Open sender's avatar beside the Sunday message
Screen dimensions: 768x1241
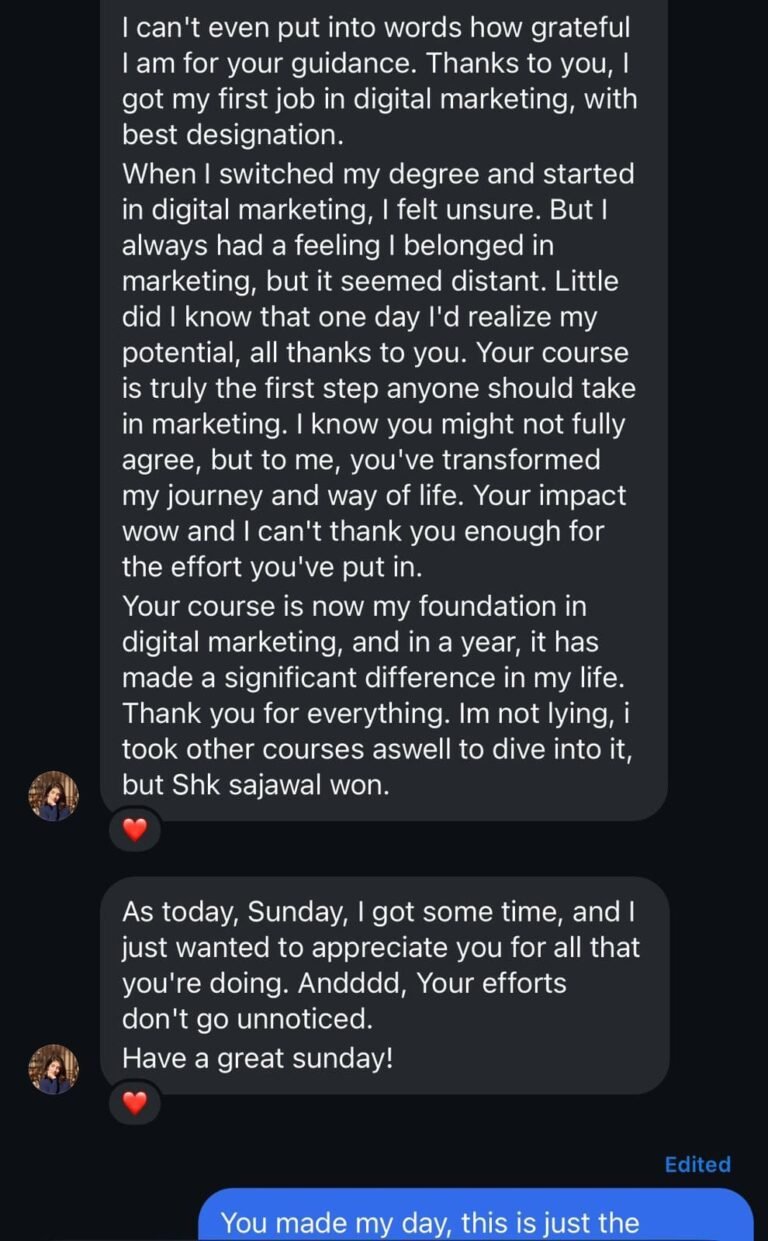pyautogui.click(x=54, y=1069)
